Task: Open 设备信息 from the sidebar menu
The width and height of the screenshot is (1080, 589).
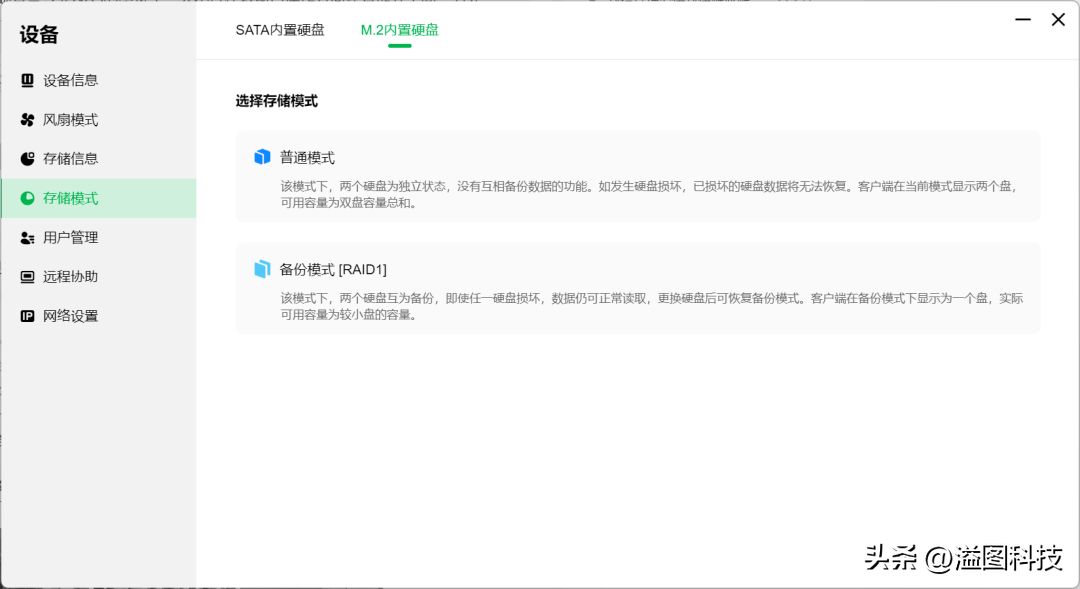Action: [x=70, y=80]
